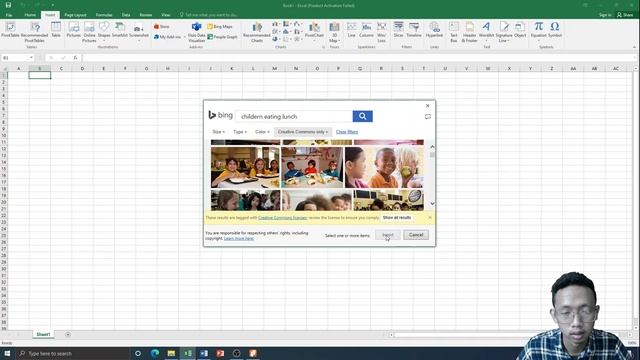Image resolution: width=640 pixels, height=360 pixels.
Task: Insert a Line sparkline
Action: coord(351,30)
